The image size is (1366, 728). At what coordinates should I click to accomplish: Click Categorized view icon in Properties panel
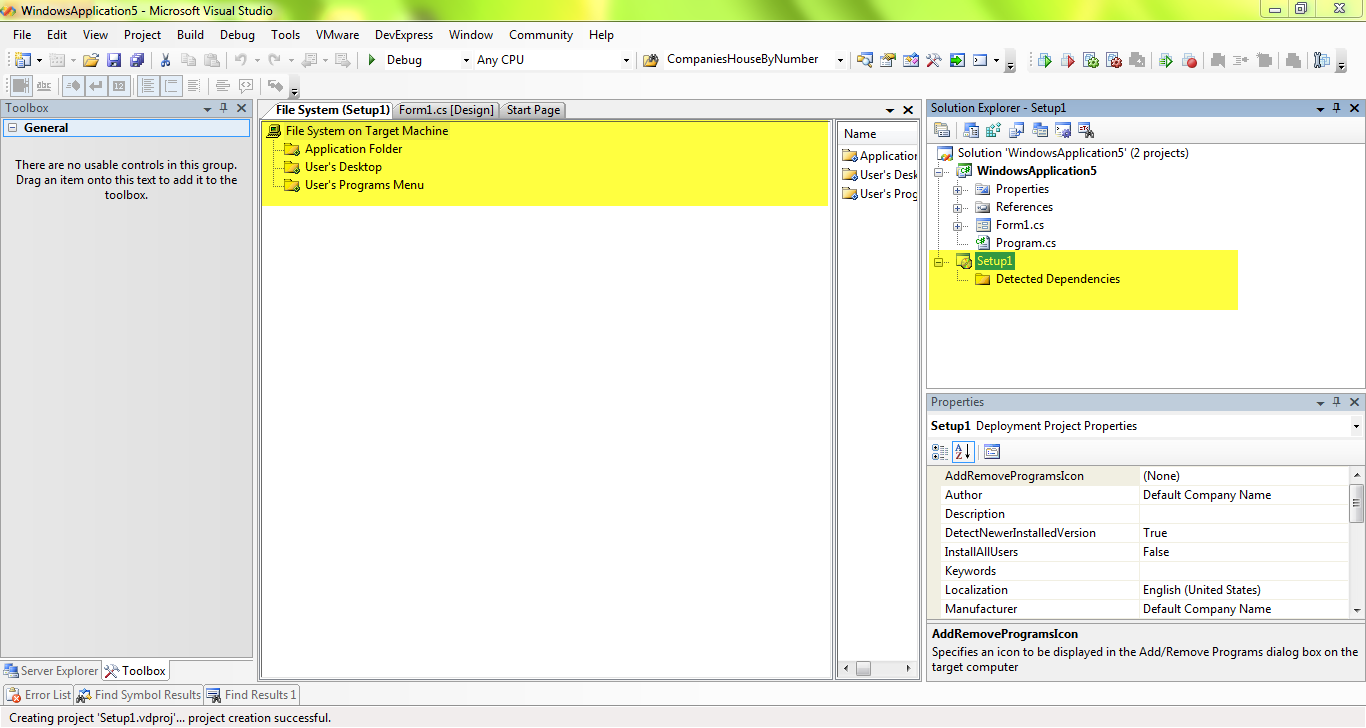[x=941, y=452]
